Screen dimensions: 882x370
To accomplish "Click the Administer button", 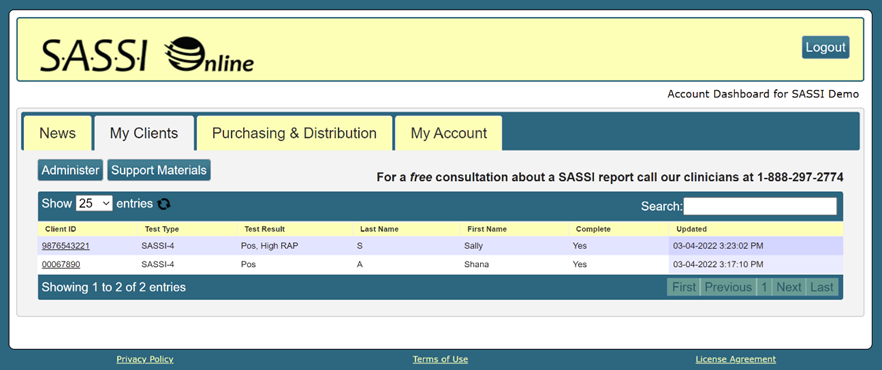I will pyautogui.click(x=70, y=170).
